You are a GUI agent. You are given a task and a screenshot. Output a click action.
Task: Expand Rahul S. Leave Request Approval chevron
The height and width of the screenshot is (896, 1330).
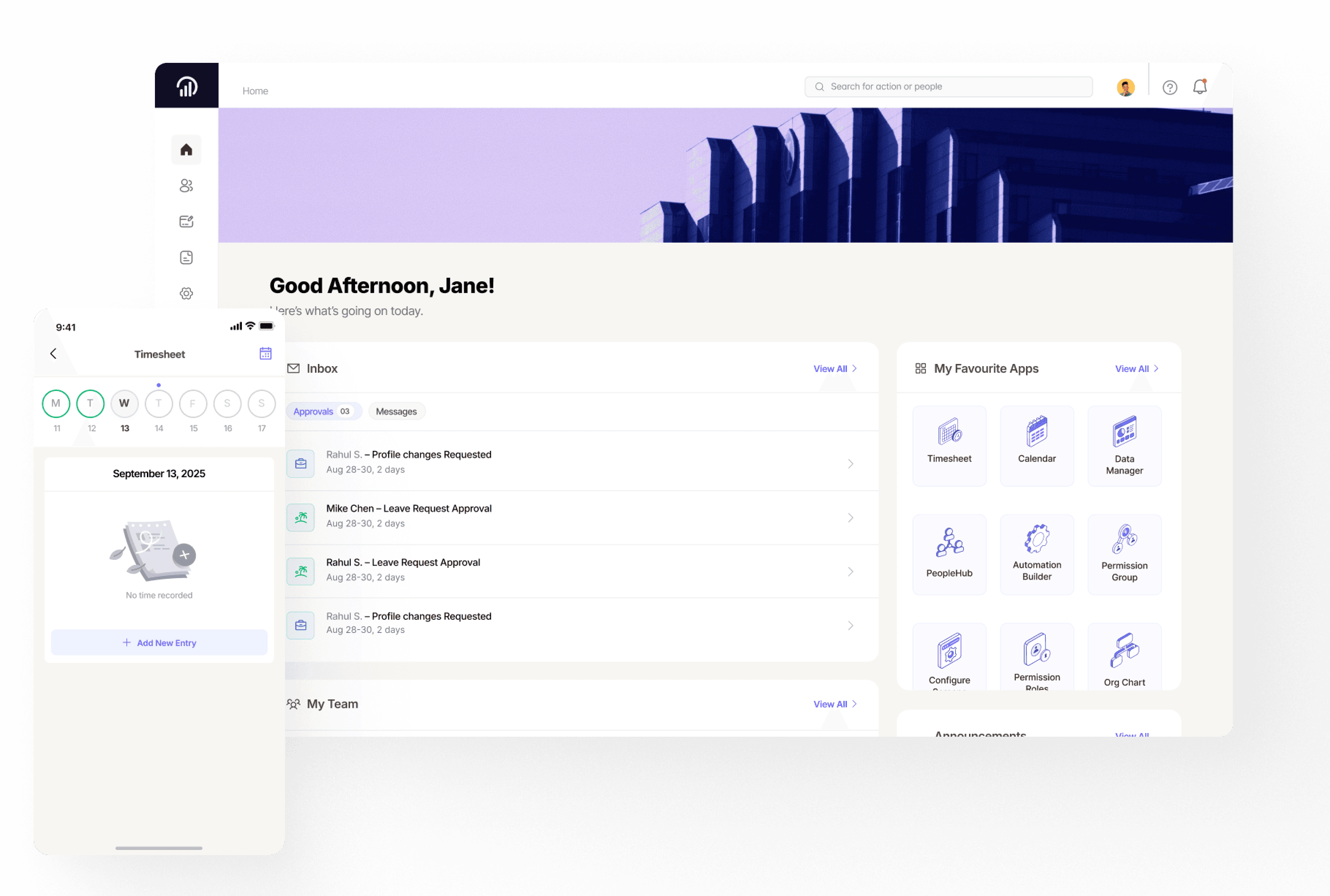click(850, 572)
